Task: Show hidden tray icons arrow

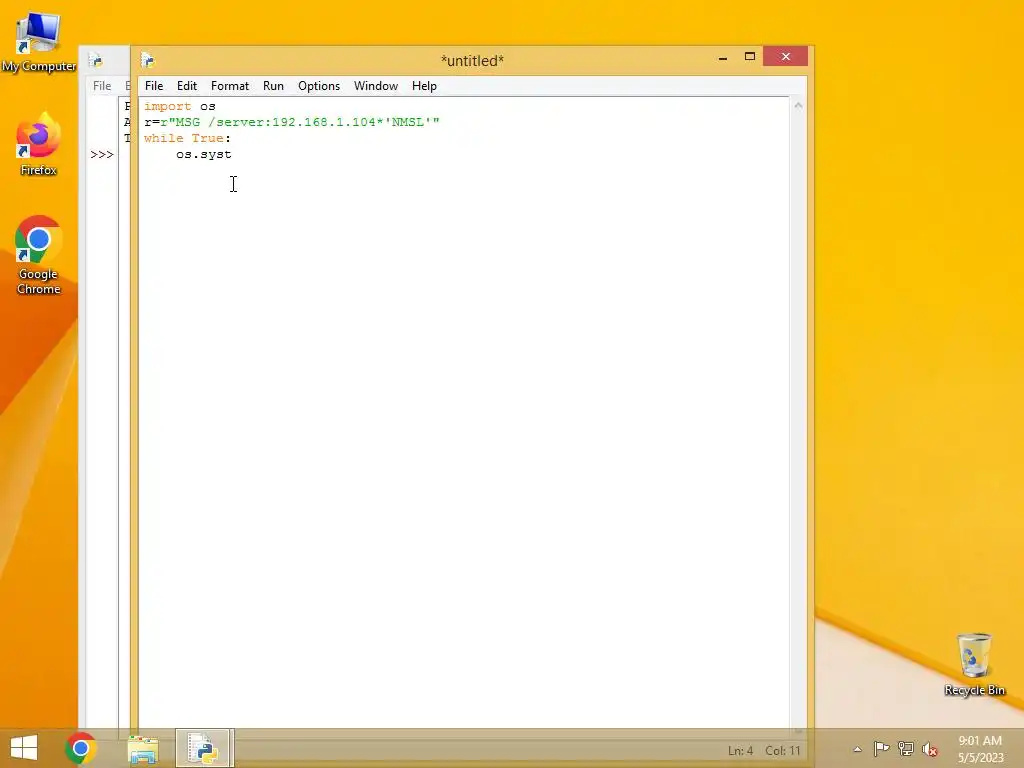Action: coord(857,749)
